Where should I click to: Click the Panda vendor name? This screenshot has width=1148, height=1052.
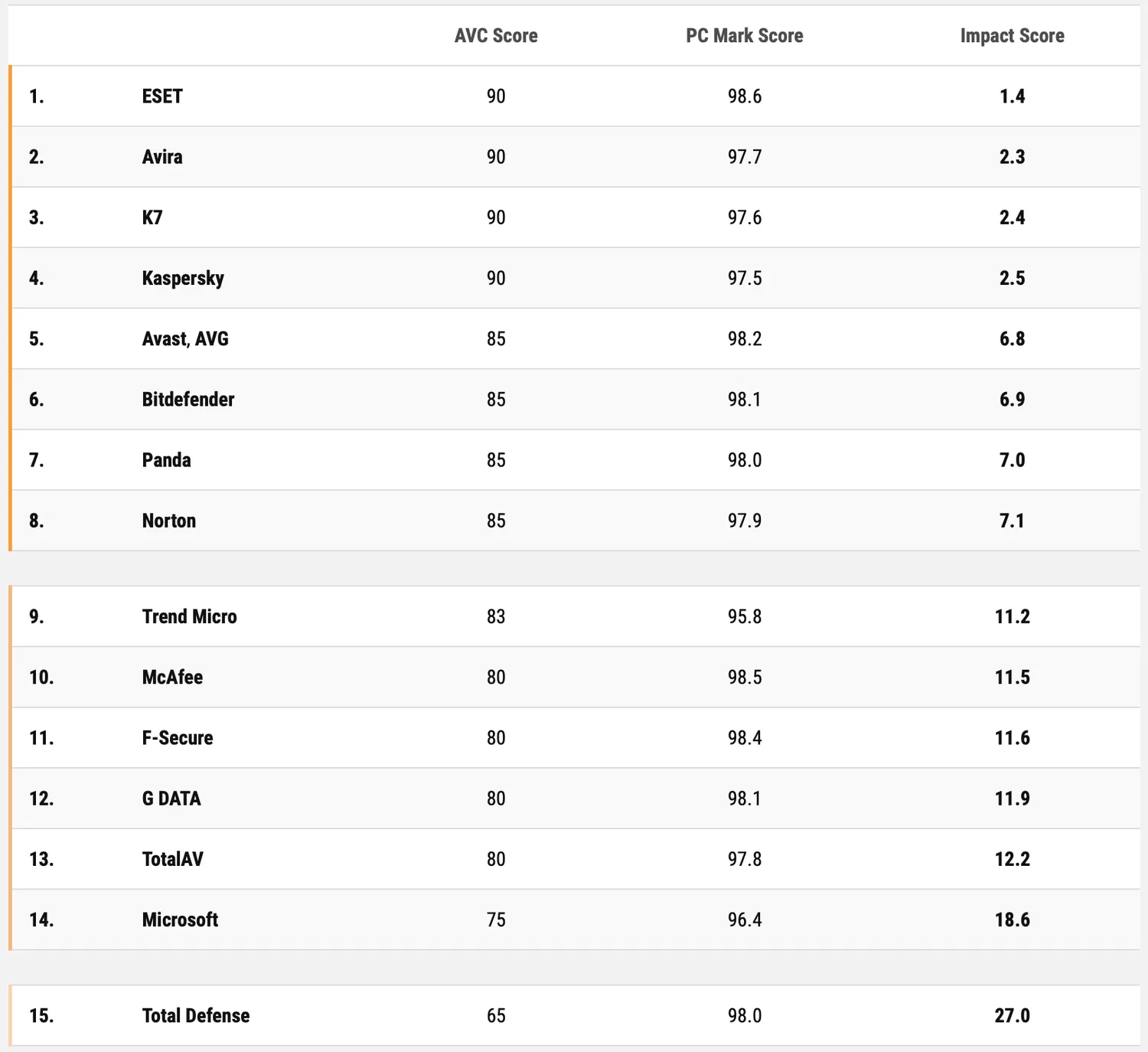tap(166, 460)
